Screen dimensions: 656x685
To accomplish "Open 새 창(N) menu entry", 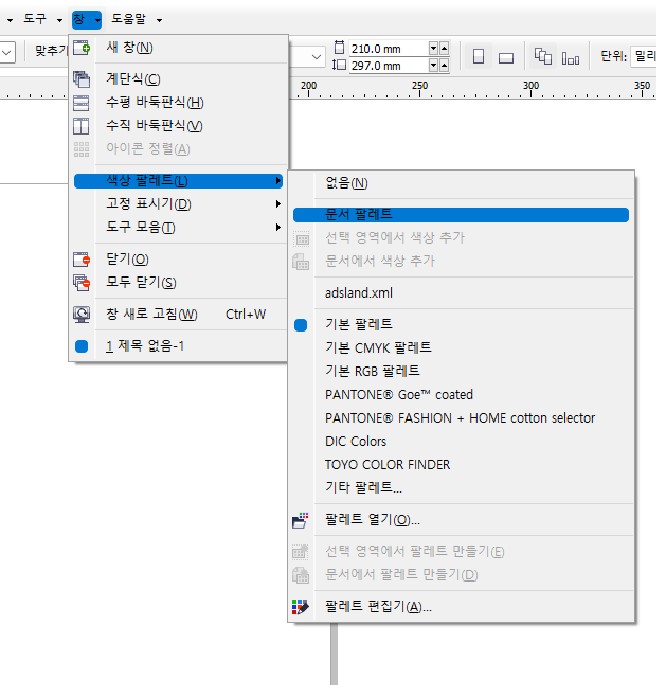I will pyautogui.click(x=178, y=47).
